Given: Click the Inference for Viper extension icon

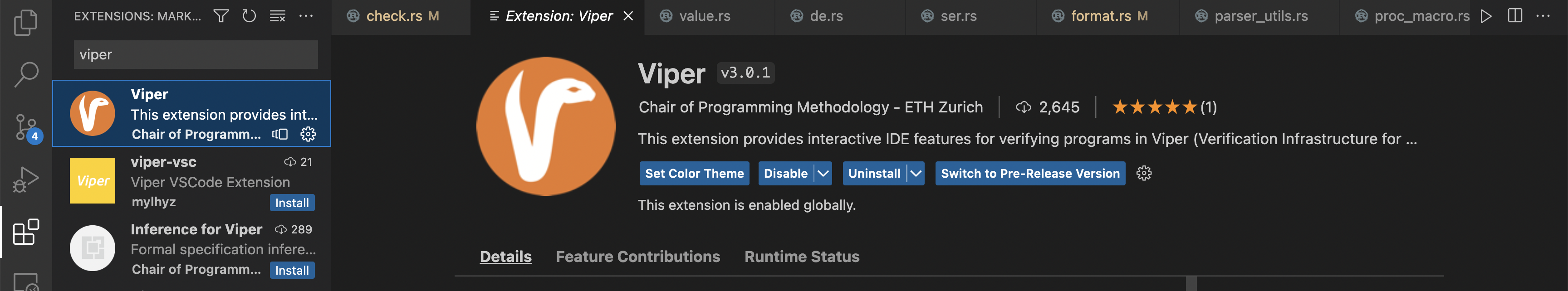Looking at the screenshot, I should pos(93,248).
